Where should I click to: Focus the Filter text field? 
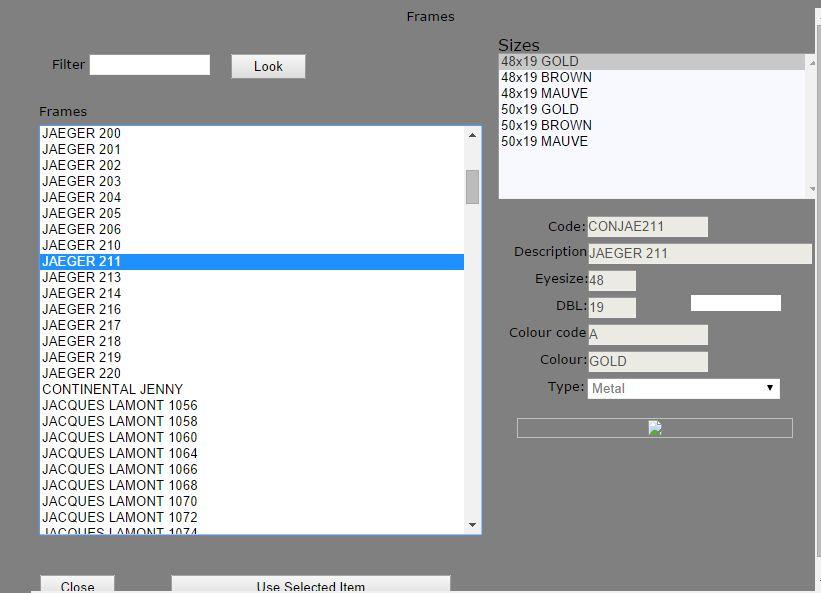click(x=150, y=65)
